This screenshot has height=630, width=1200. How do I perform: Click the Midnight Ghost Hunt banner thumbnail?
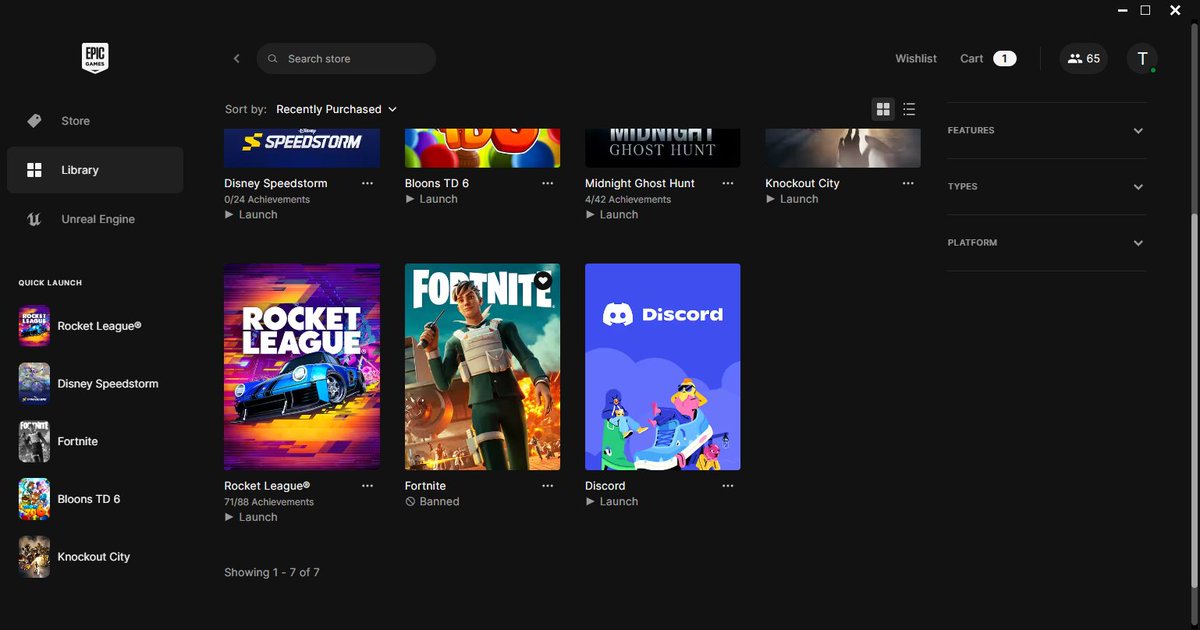tap(662, 147)
